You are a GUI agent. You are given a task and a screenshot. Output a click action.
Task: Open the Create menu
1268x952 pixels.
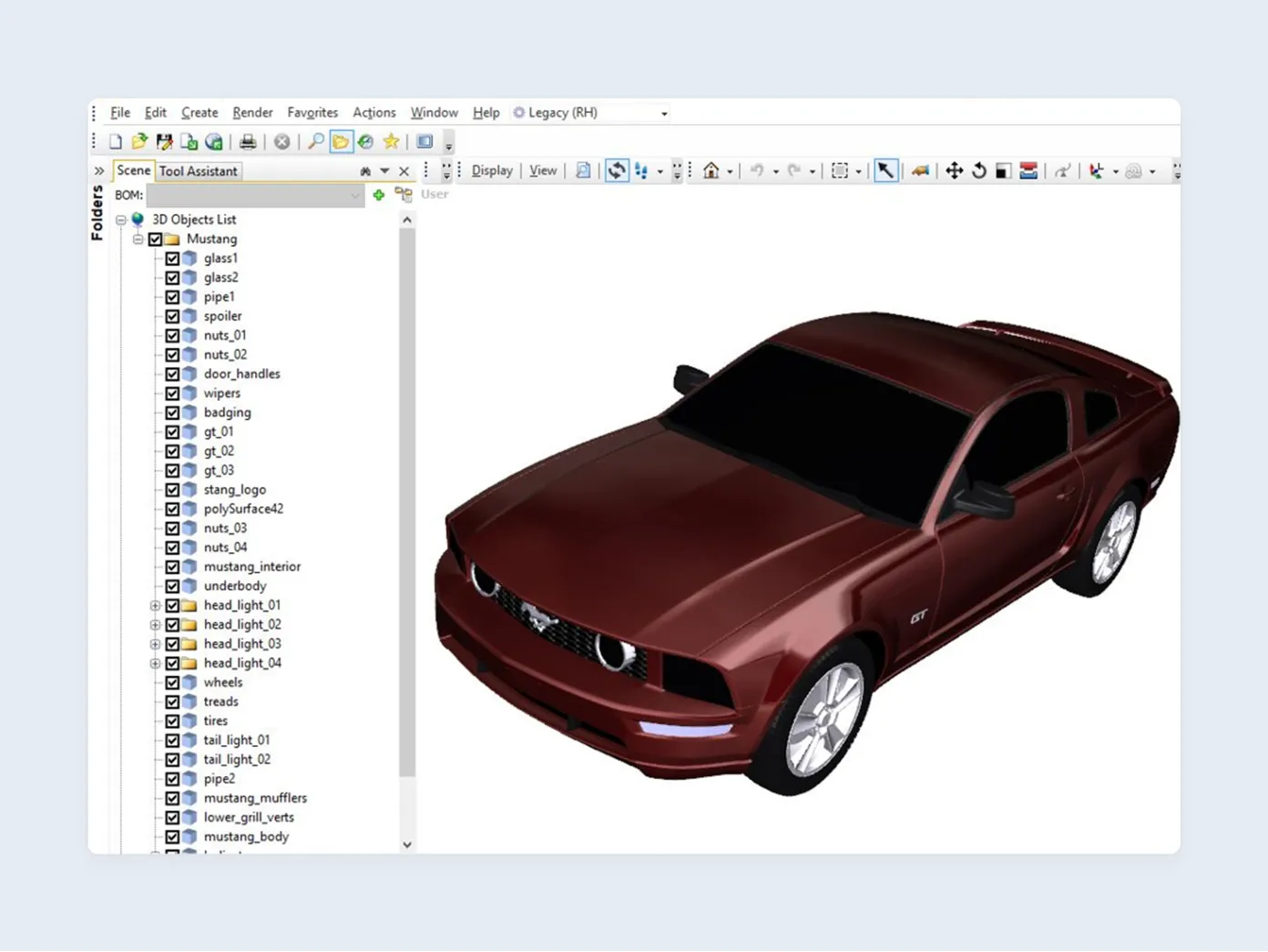[199, 113]
